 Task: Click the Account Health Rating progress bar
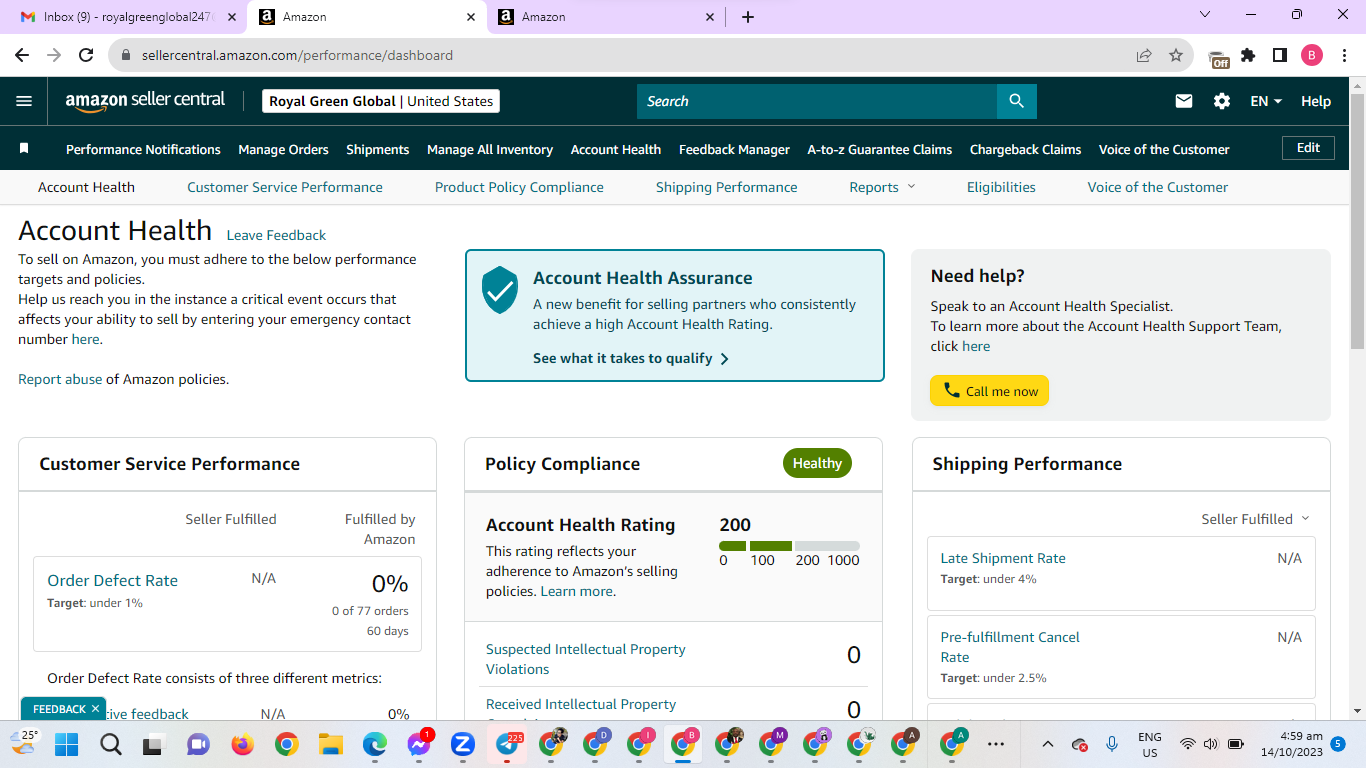(x=789, y=546)
